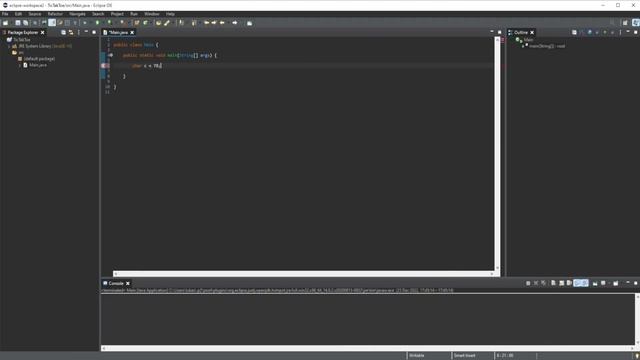Close the Console view
Viewport: 640px width, 360px height.
[128, 283]
